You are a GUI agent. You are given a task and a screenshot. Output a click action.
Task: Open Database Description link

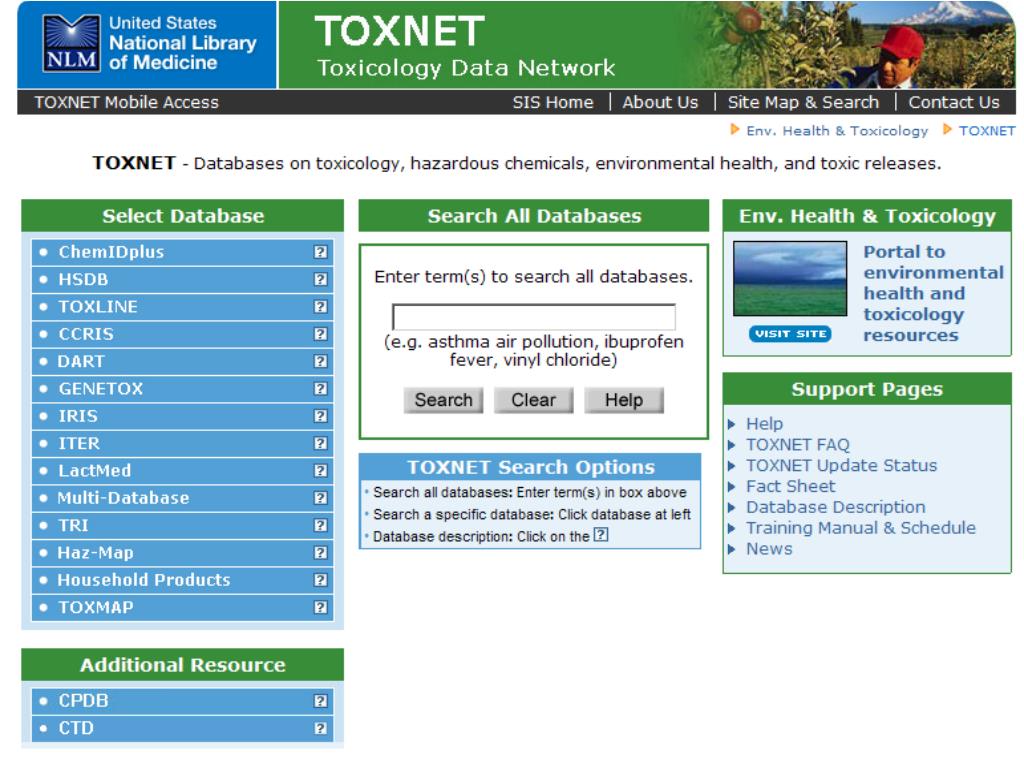pos(835,507)
